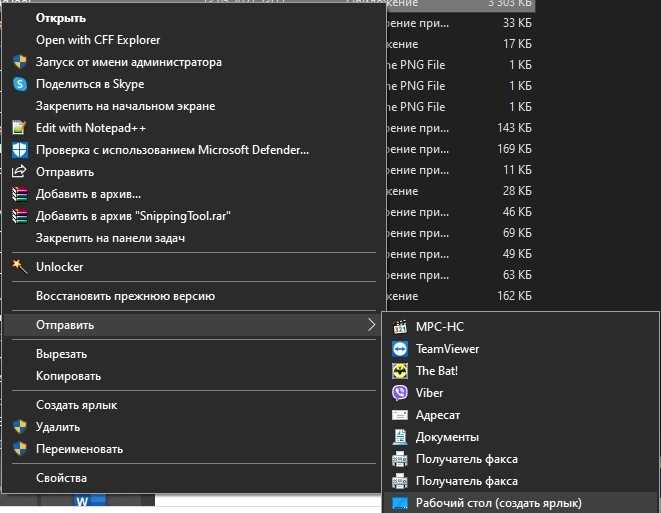The height and width of the screenshot is (513, 661).
Task: Click the Notepad++ icon in the menu
Action: pos(19,127)
